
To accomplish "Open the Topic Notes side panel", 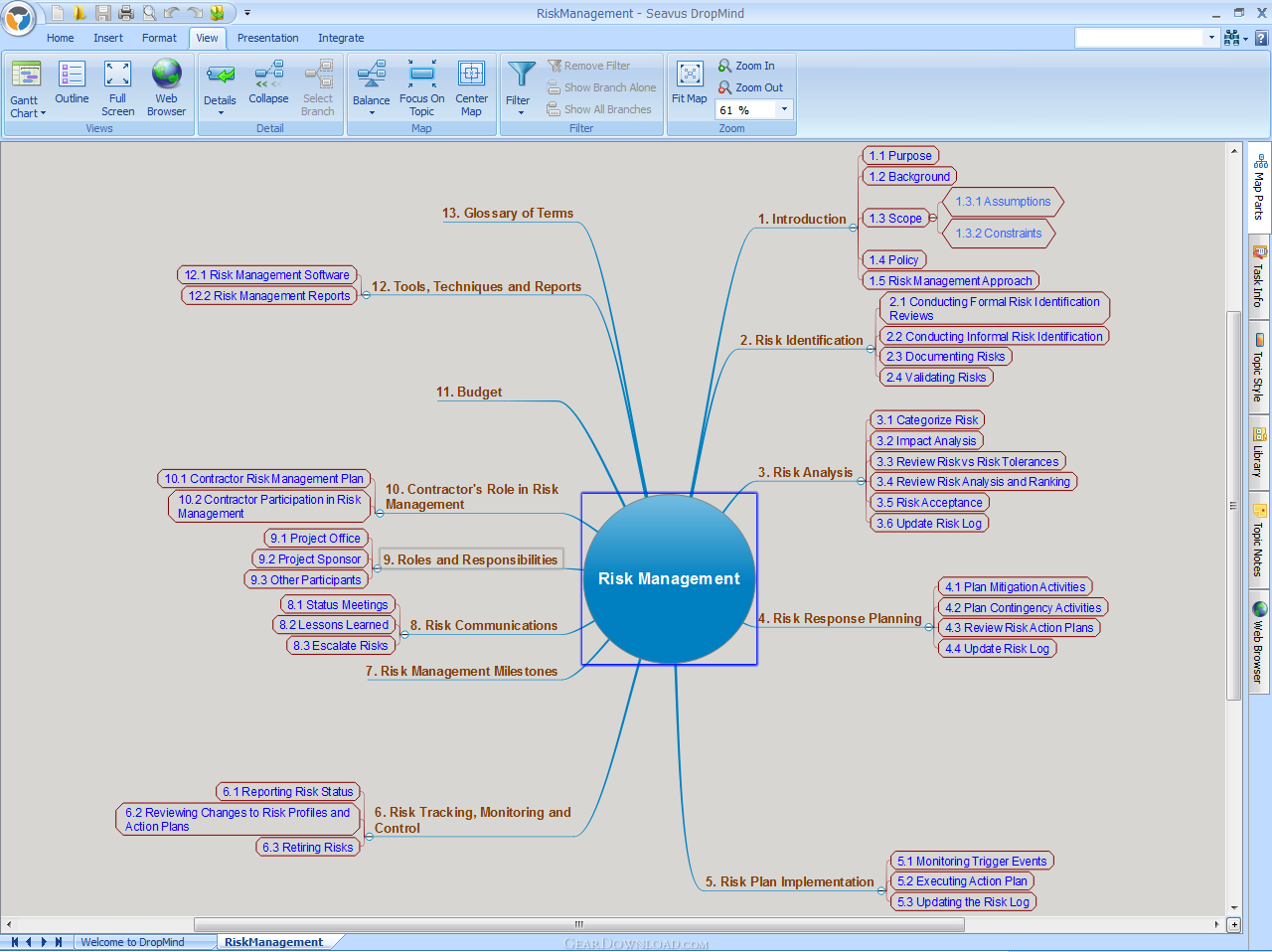I will click(x=1259, y=542).
